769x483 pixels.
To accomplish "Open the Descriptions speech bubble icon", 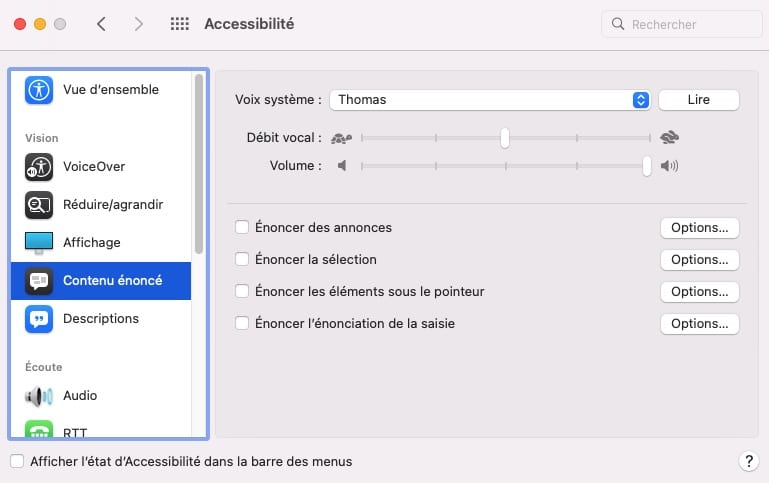I will click(x=39, y=319).
